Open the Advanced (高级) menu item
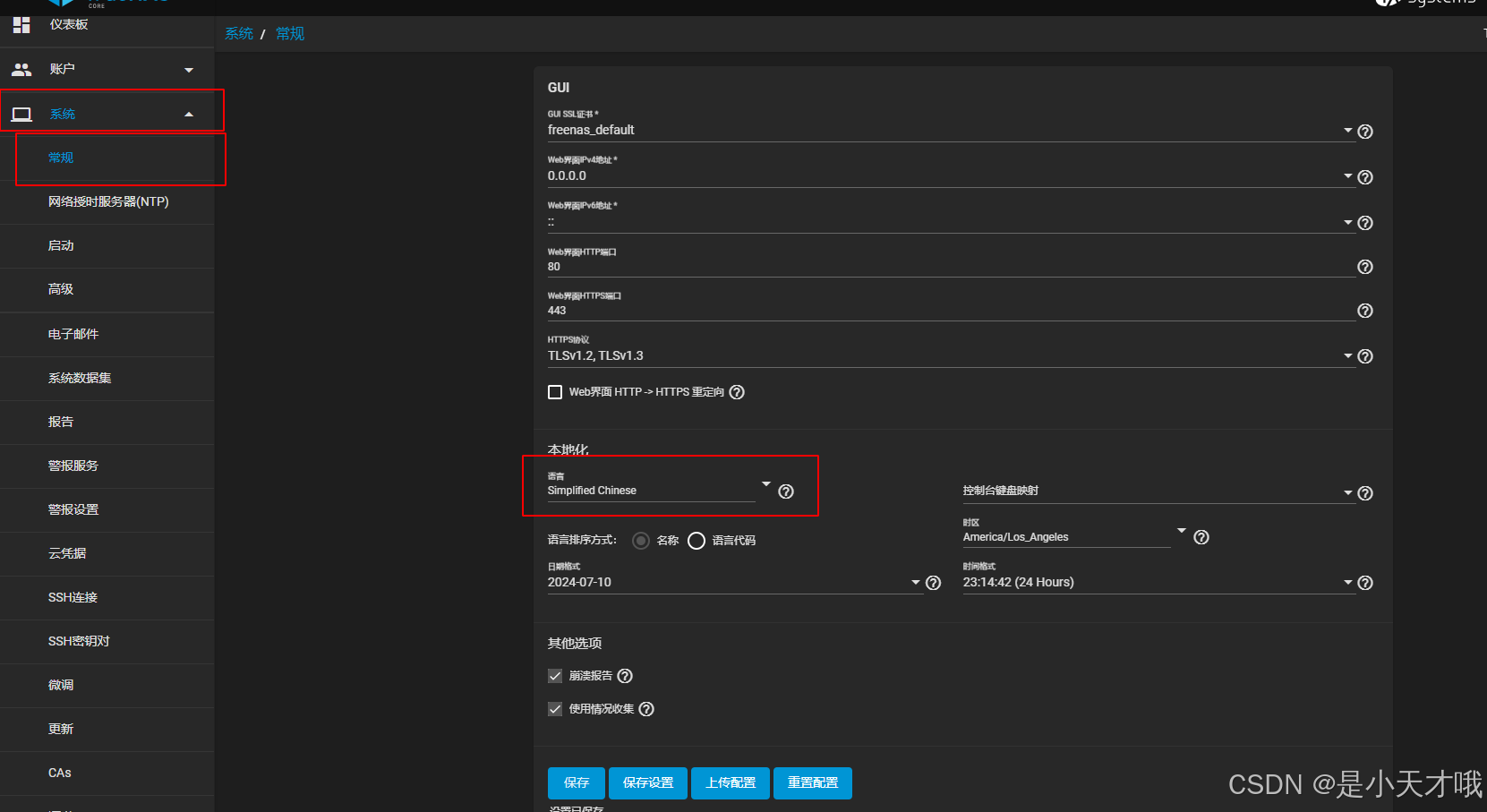The image size is (1487, 812). [x=107, y=289]
